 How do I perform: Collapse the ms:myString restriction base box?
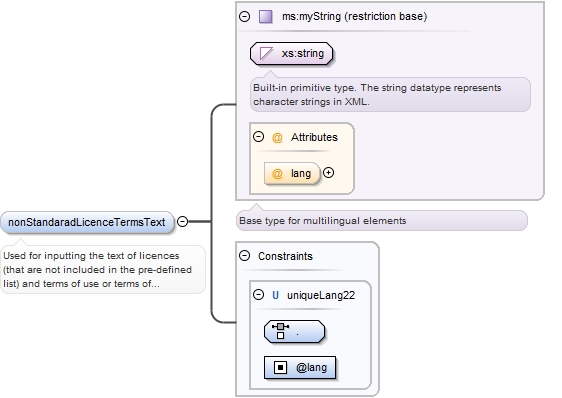coord(244,16)
